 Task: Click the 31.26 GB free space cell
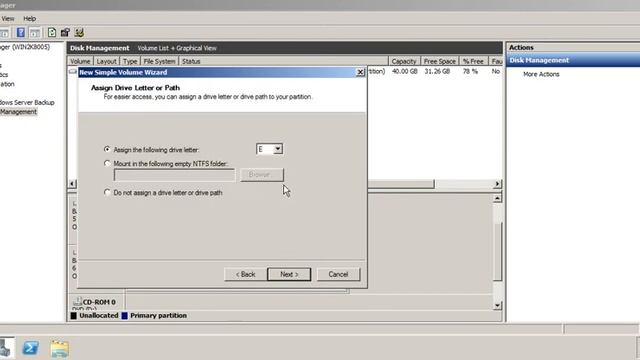click(x=437, y=71)
